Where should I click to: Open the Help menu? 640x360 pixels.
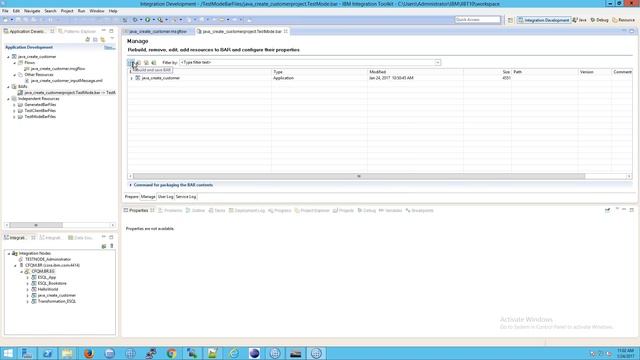point(113,11)
